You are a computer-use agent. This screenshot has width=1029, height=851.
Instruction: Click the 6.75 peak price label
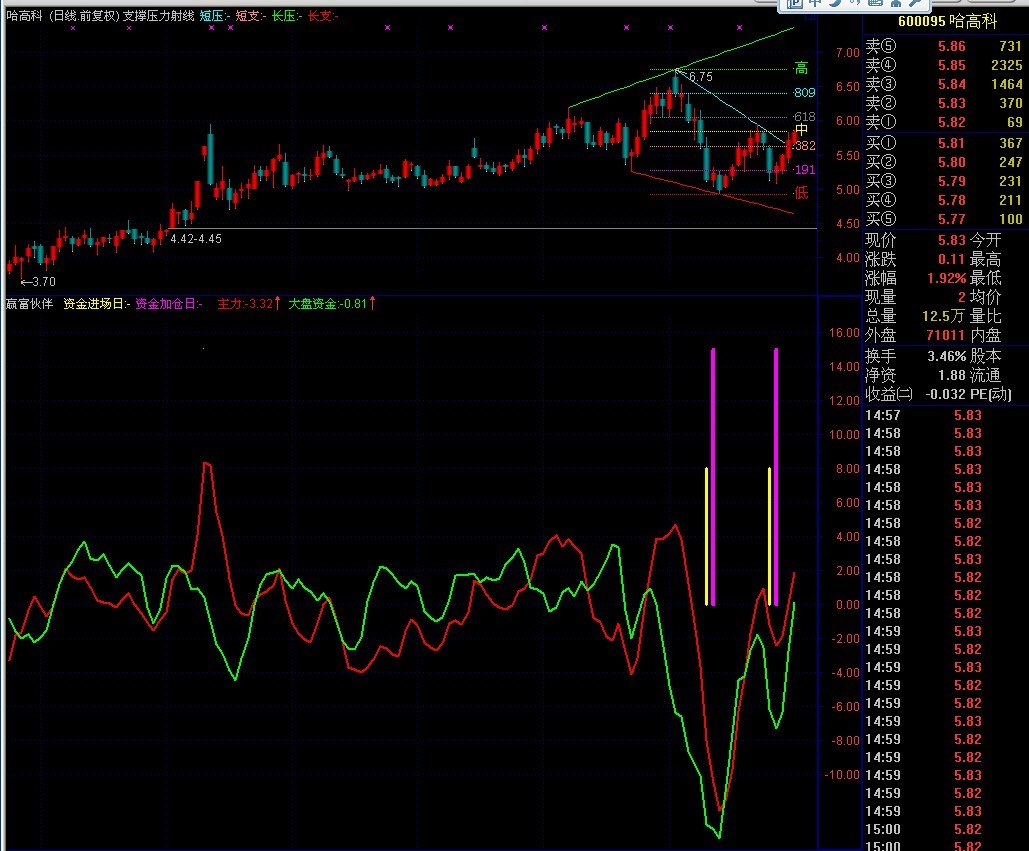[x=700, y=77]
